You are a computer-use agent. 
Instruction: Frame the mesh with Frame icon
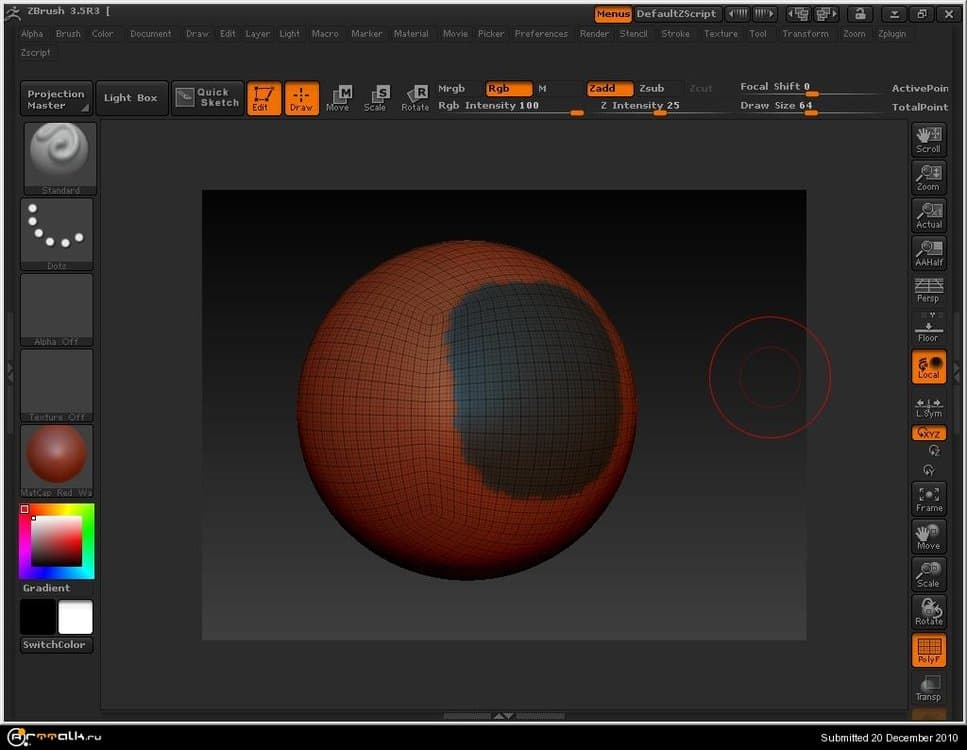pyautogui.click(x=929, y=498)
